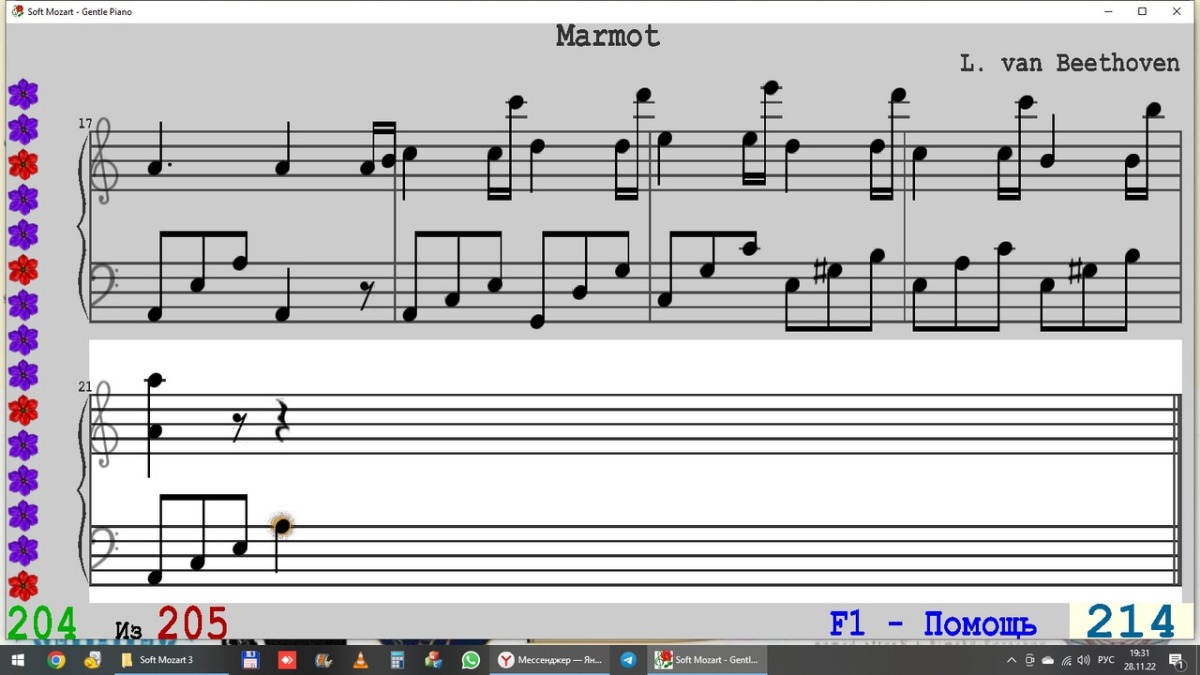Image resolution: width=1200 pixels, height=675 pixels.
Task: Click the F1 - Помощь help label
Action: 933,624
